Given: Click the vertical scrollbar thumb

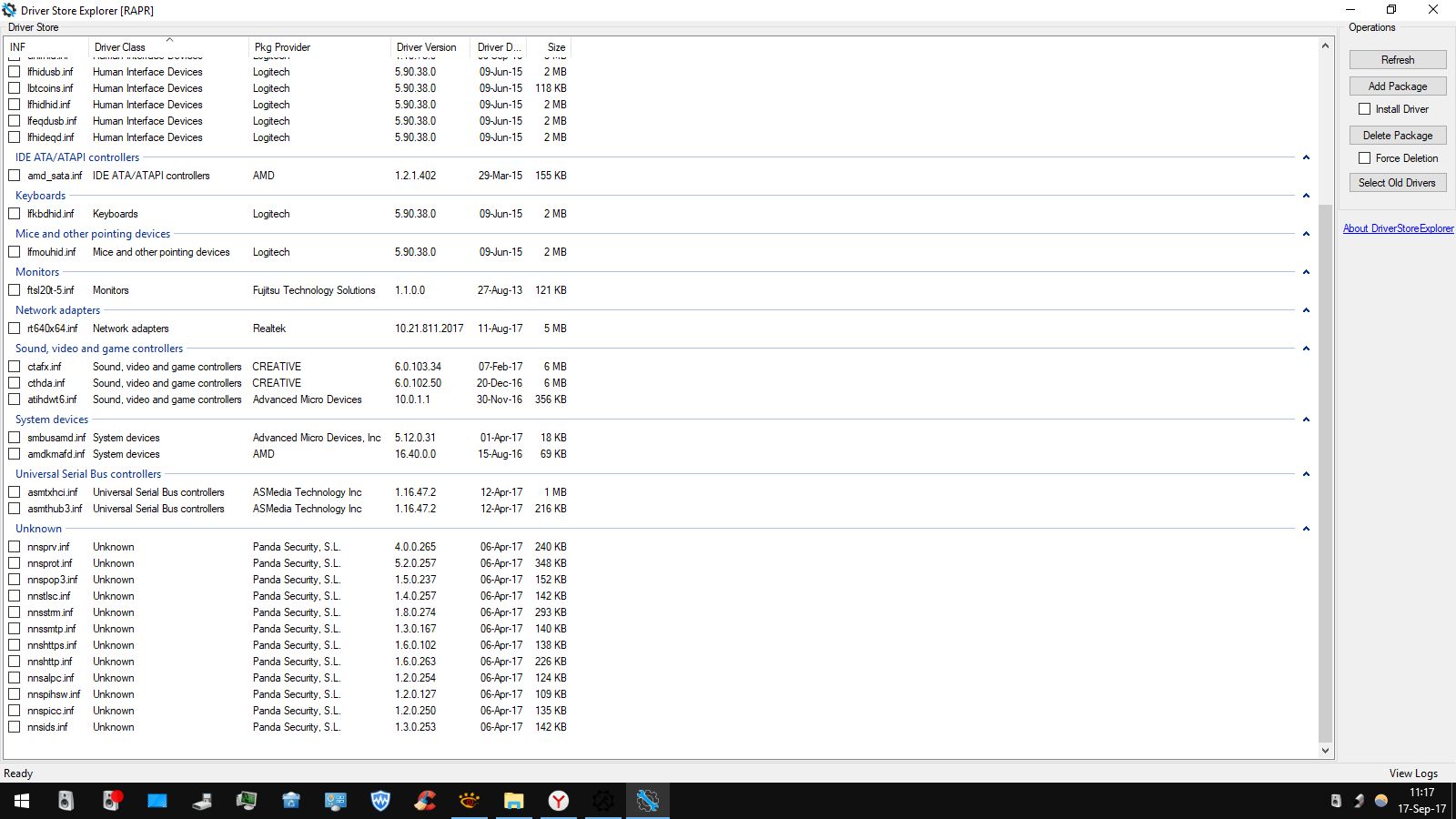Looking at the screenshot, I should 1325,473.
